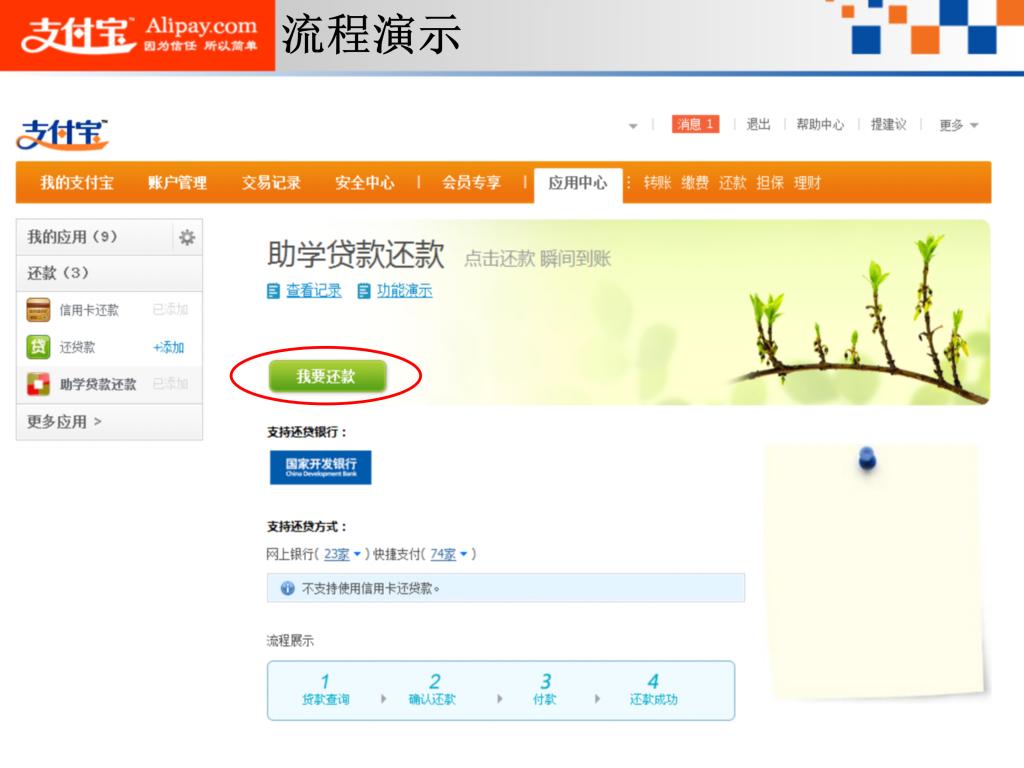Click the 查看记录 document icon
The image size is (1024, 768).
(273, 291)
